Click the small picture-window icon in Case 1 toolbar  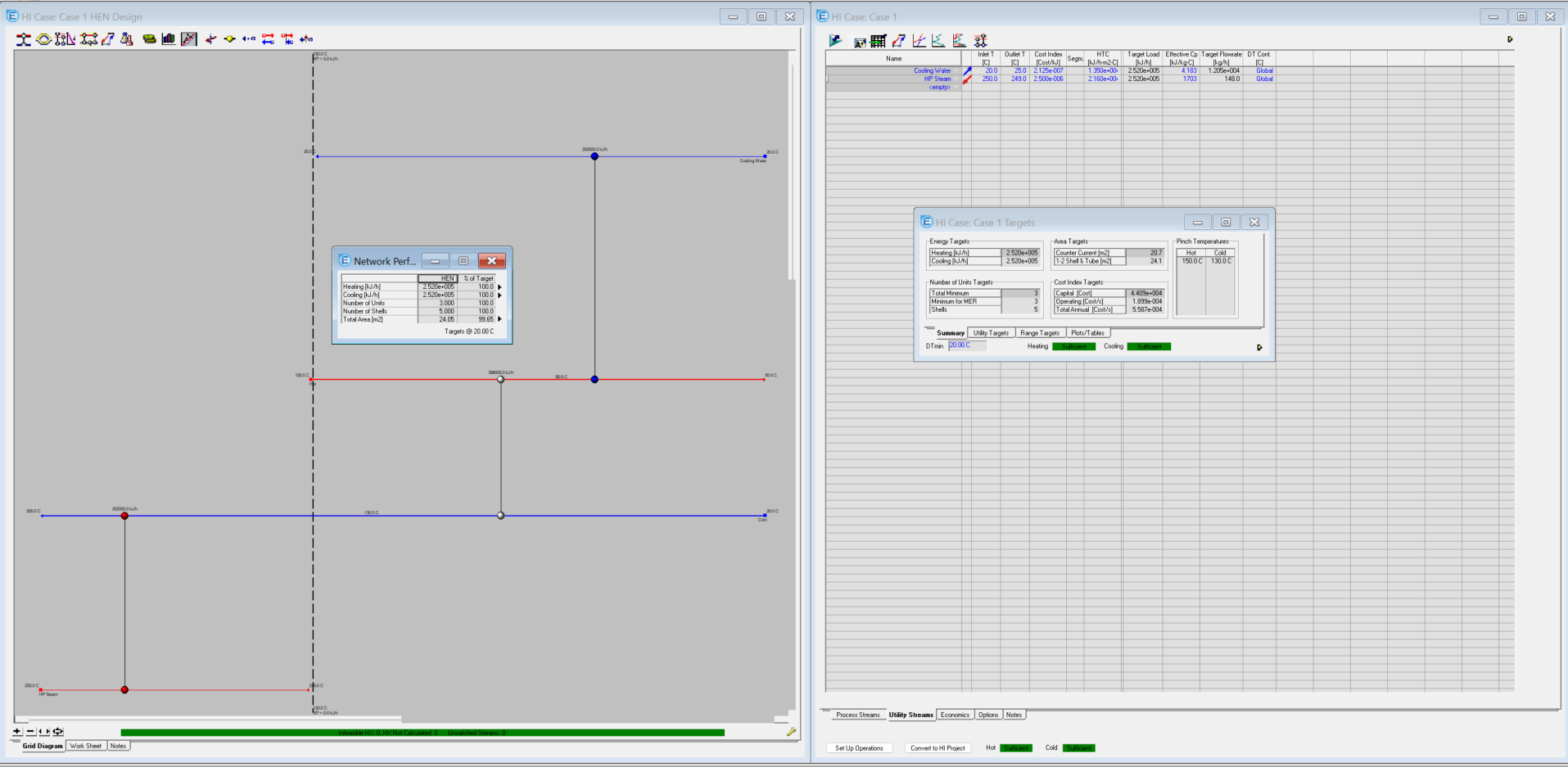860,42
